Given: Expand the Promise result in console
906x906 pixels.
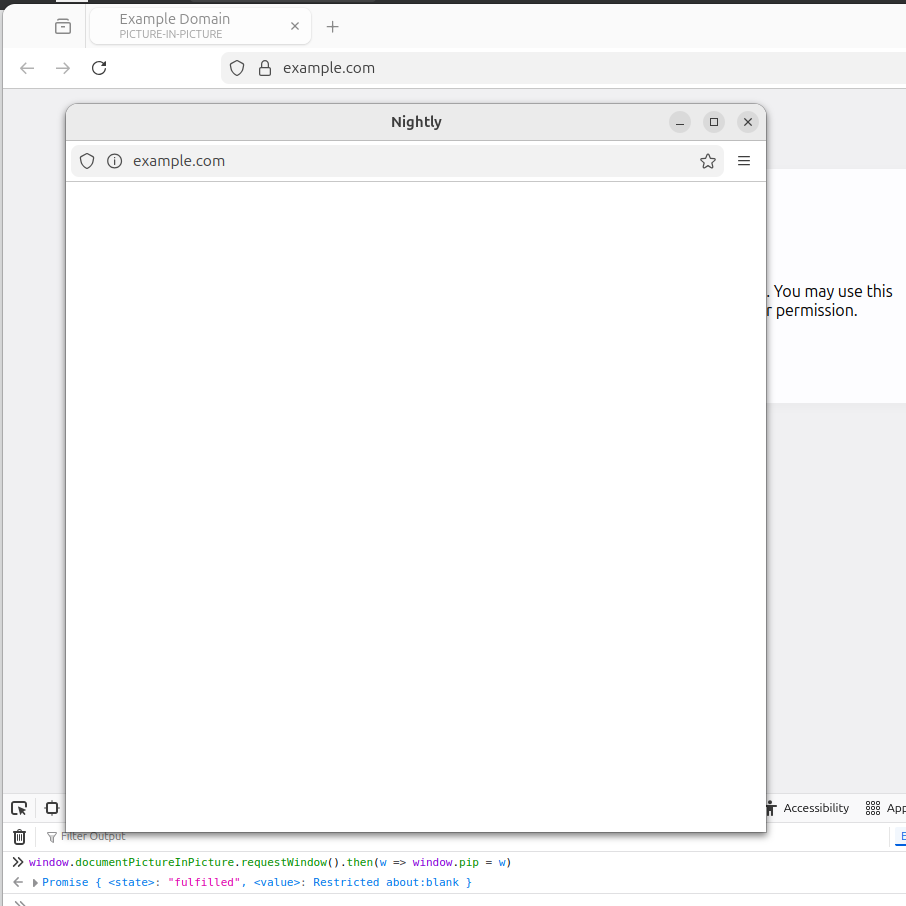Looking at the screenshot, I should (x=36, y=883).
